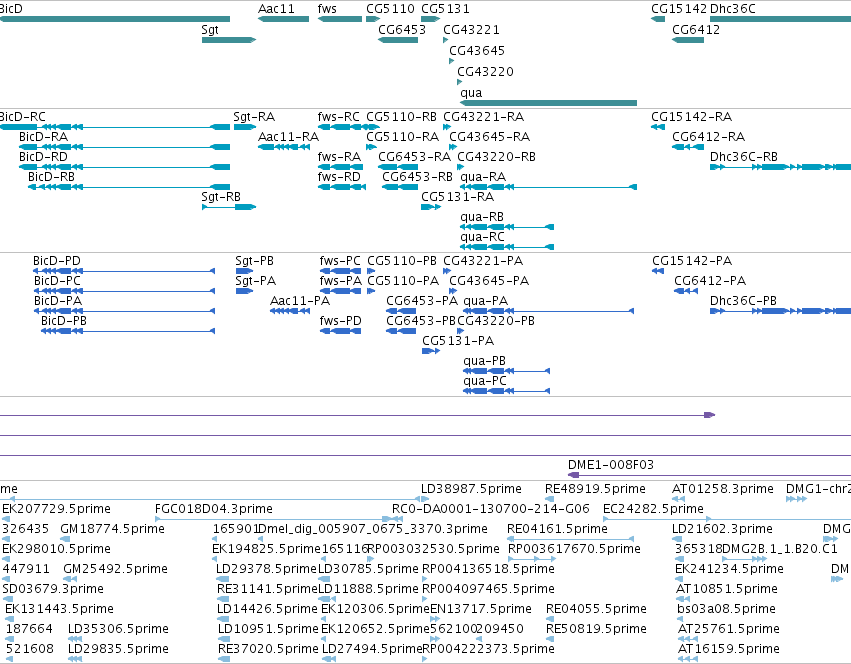Open transcript CG5131-RA
851x664 pixels.
(458, 197)
